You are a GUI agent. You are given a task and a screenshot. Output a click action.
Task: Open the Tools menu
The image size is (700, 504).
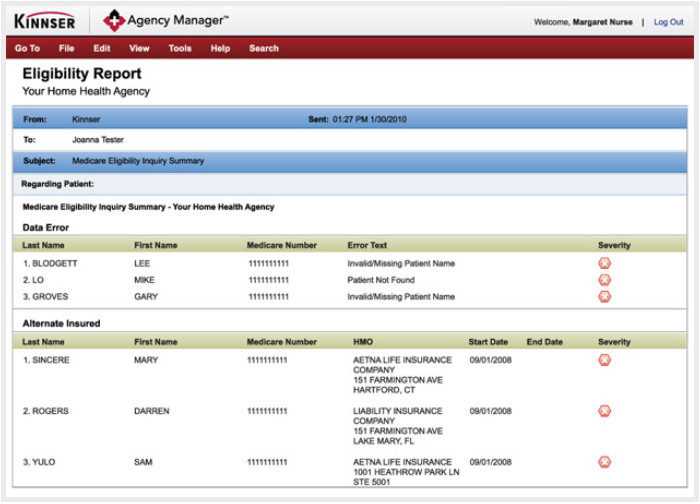(180, 48)
